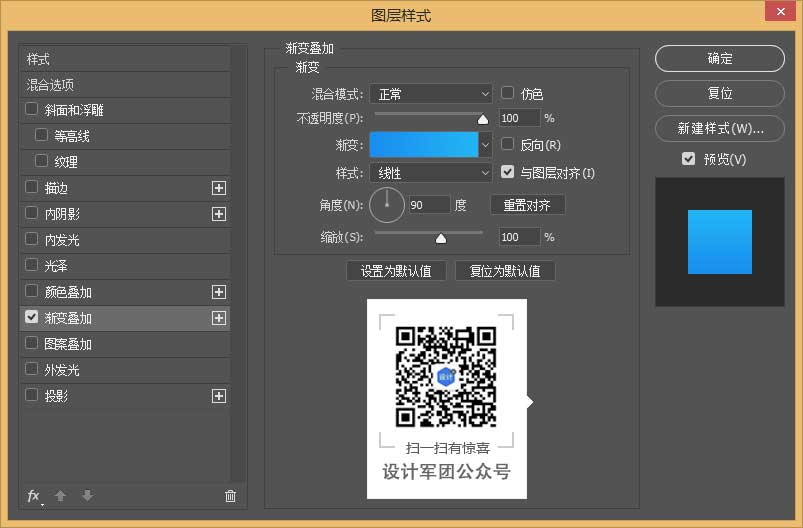Click the trash delete effect icon

point(230,496)
